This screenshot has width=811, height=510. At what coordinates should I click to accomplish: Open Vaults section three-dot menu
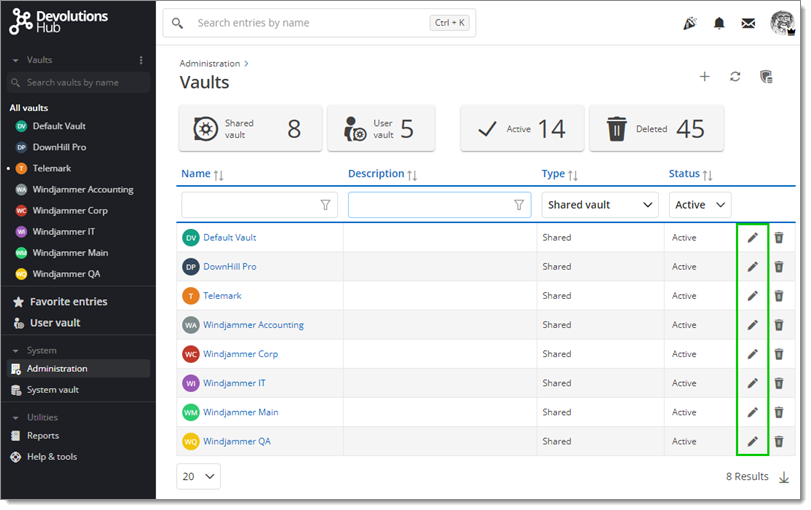[x=141, y=60]
